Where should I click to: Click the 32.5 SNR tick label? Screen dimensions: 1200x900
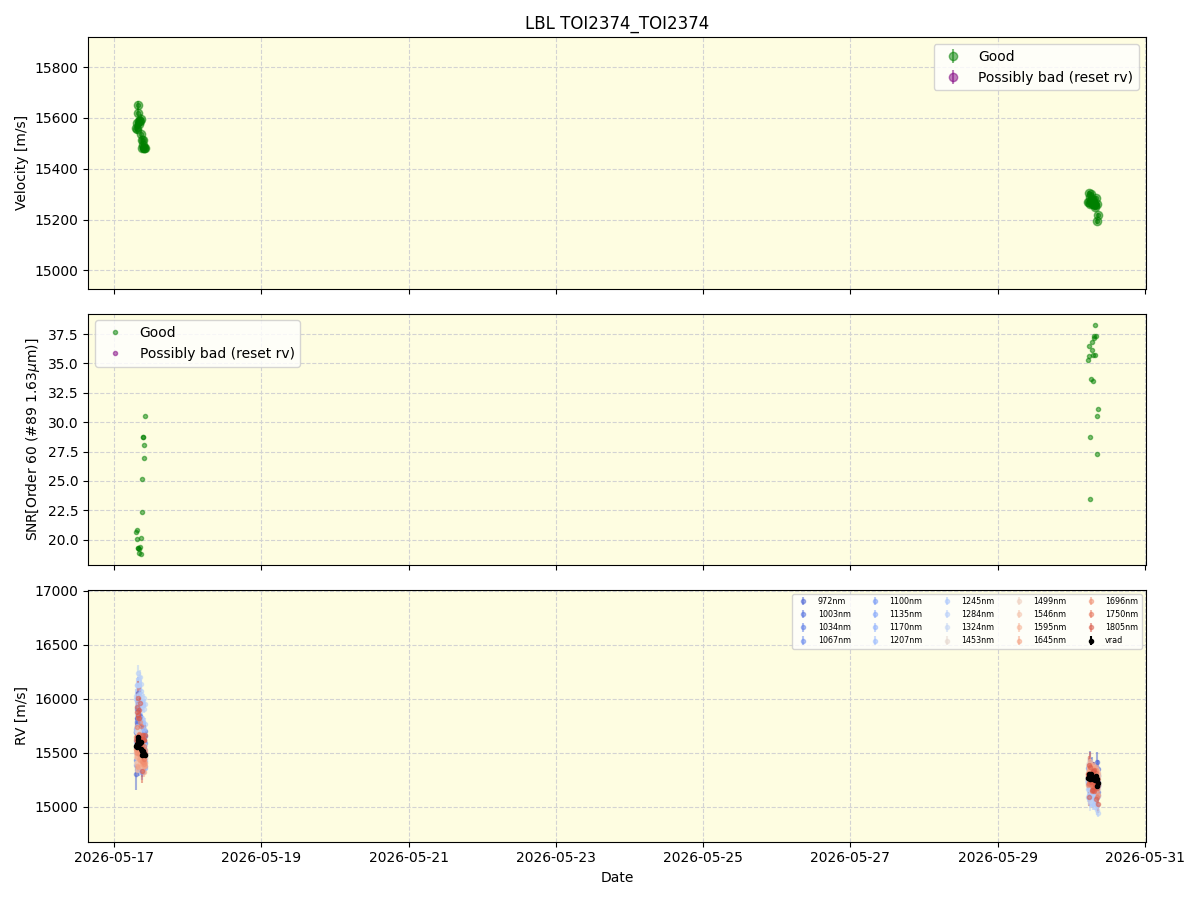click(x=65, y=394)
